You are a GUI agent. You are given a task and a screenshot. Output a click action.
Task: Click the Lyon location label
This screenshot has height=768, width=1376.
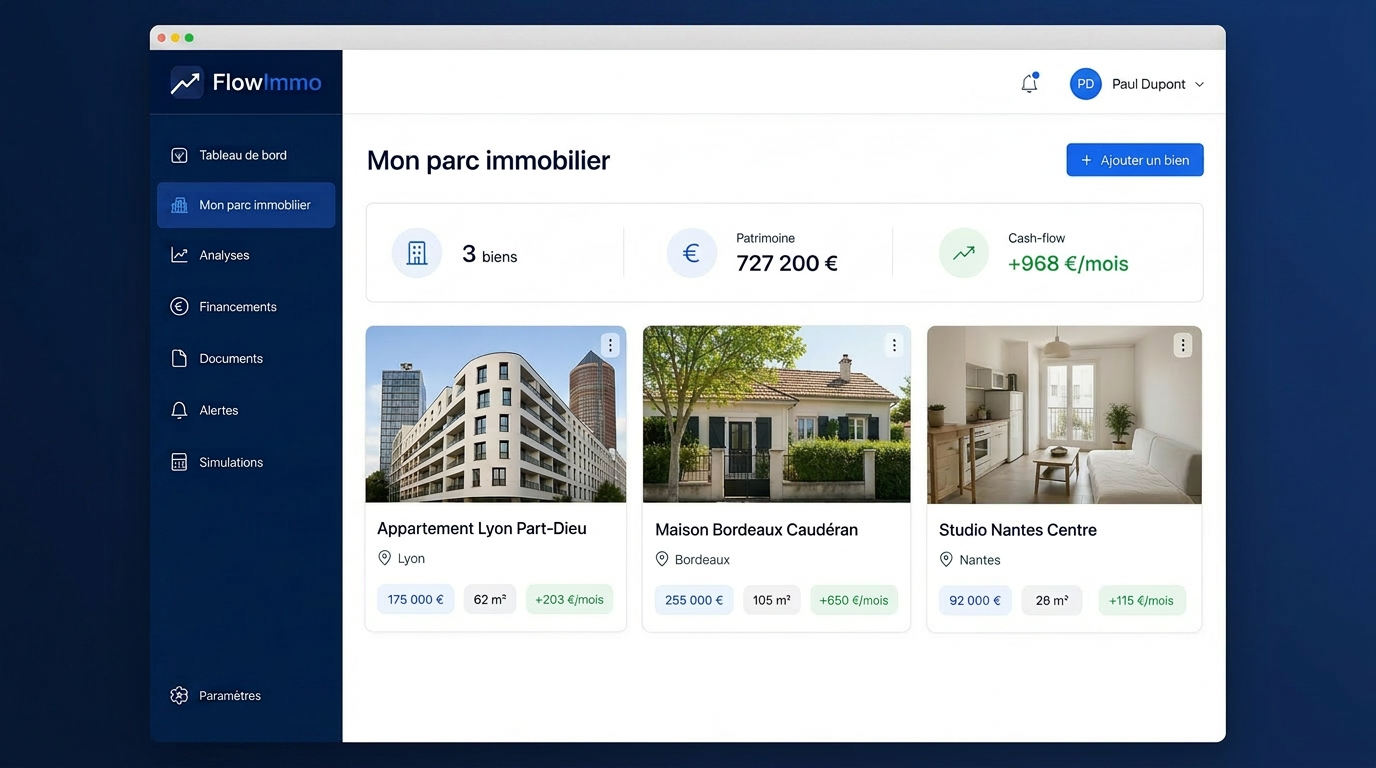411,558
